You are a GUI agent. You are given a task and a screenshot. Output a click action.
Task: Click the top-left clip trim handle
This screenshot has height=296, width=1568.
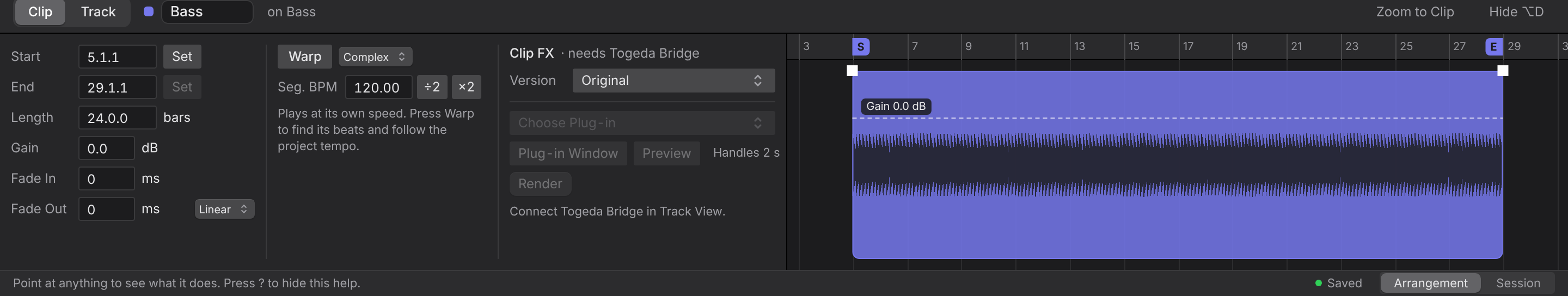click(852, 71)
